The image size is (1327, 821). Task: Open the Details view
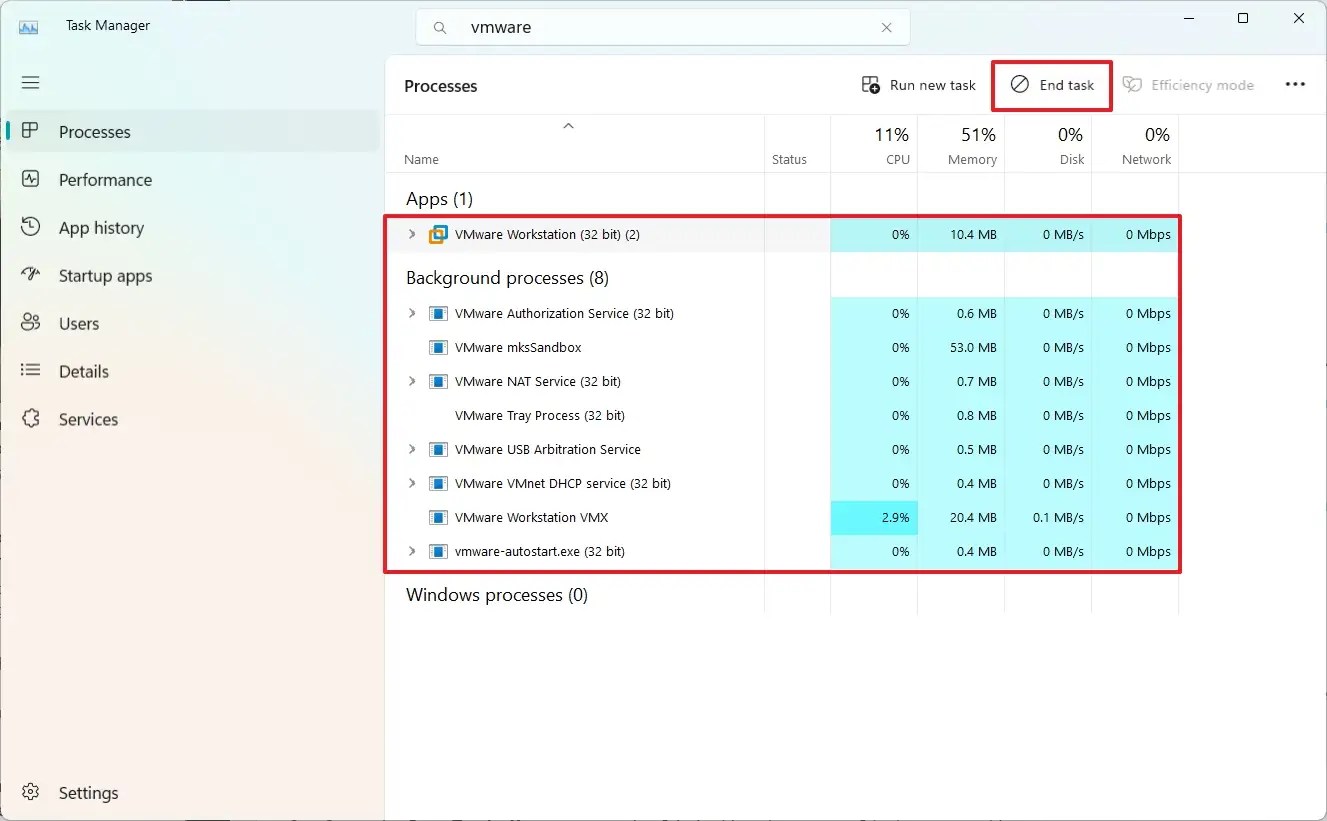[84, 371]
